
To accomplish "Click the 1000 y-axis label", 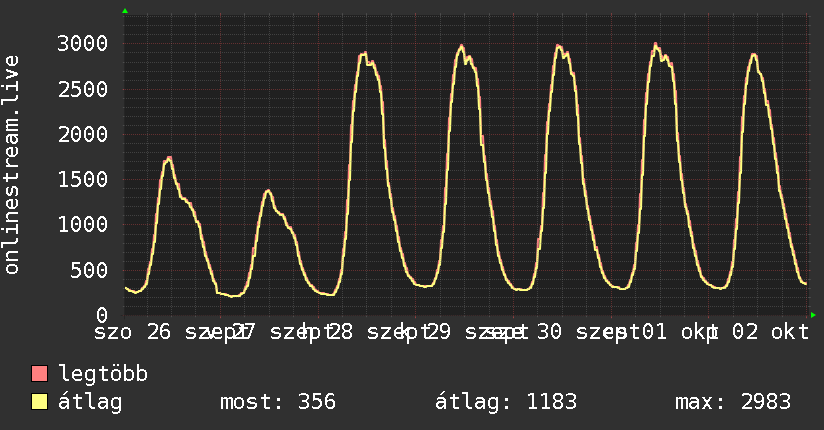I will [83, 224].
